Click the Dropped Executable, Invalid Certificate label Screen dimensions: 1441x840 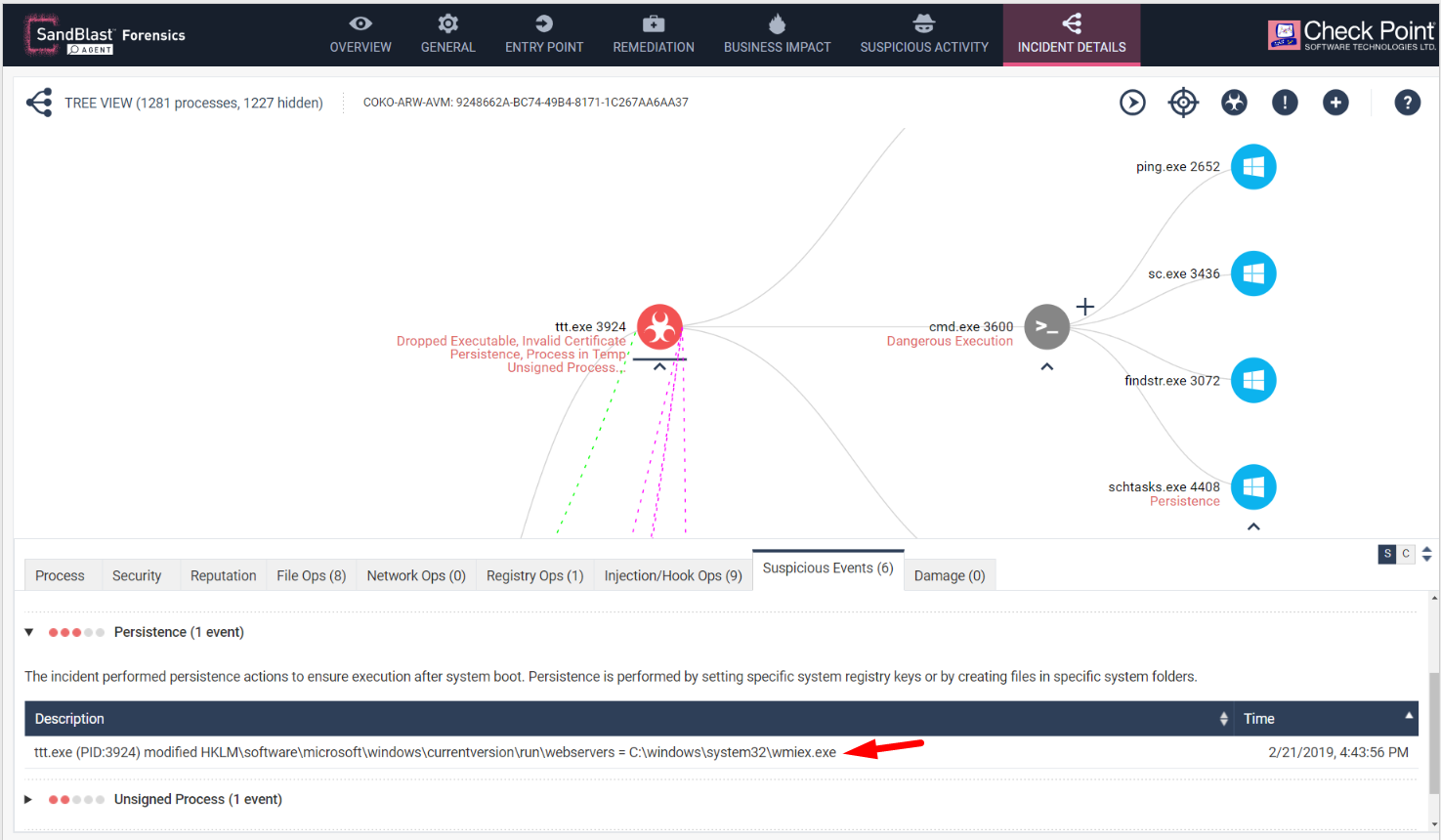[x=511, y=341]
